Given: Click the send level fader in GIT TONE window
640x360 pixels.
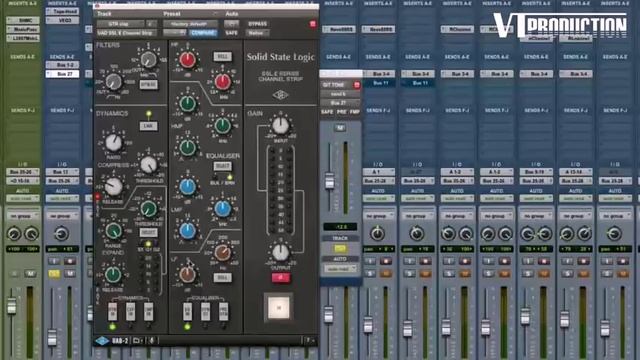Looking at the screenshot, I should coord(329,181).
